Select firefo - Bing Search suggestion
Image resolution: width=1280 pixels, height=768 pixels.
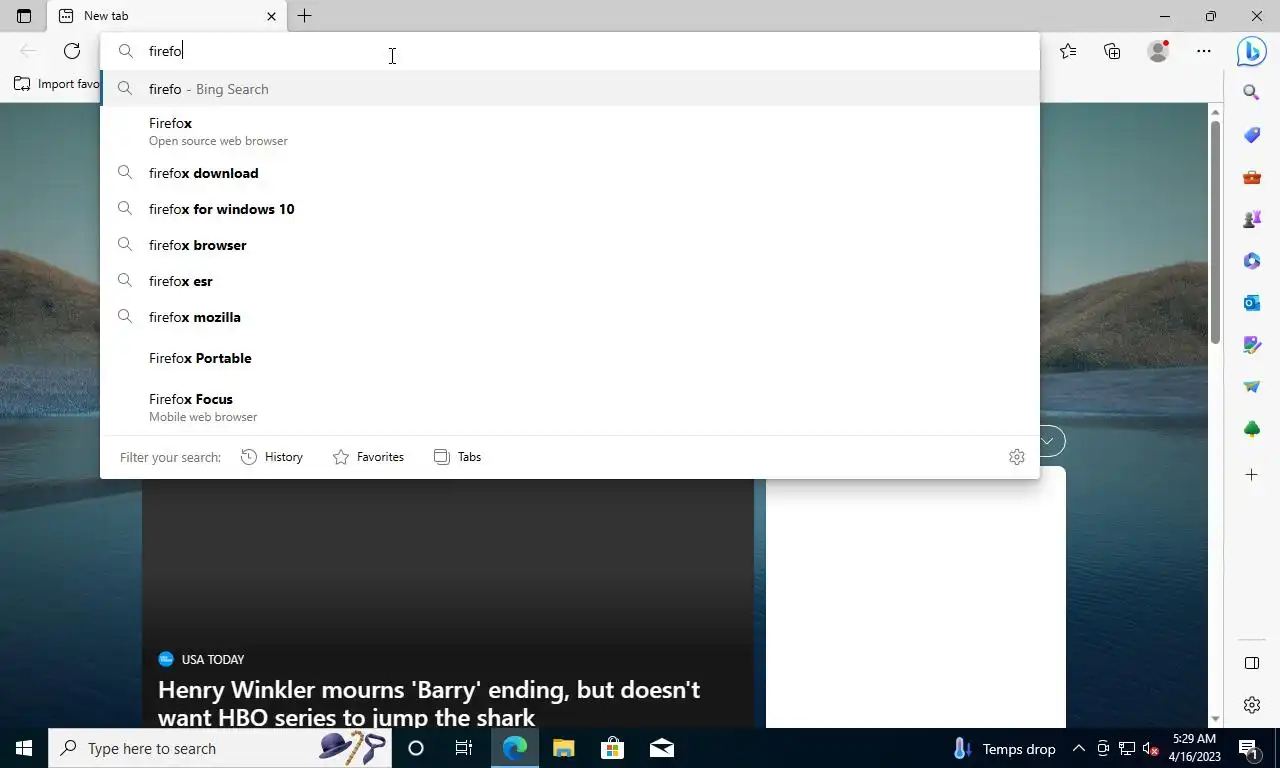(x=570, y=89)
